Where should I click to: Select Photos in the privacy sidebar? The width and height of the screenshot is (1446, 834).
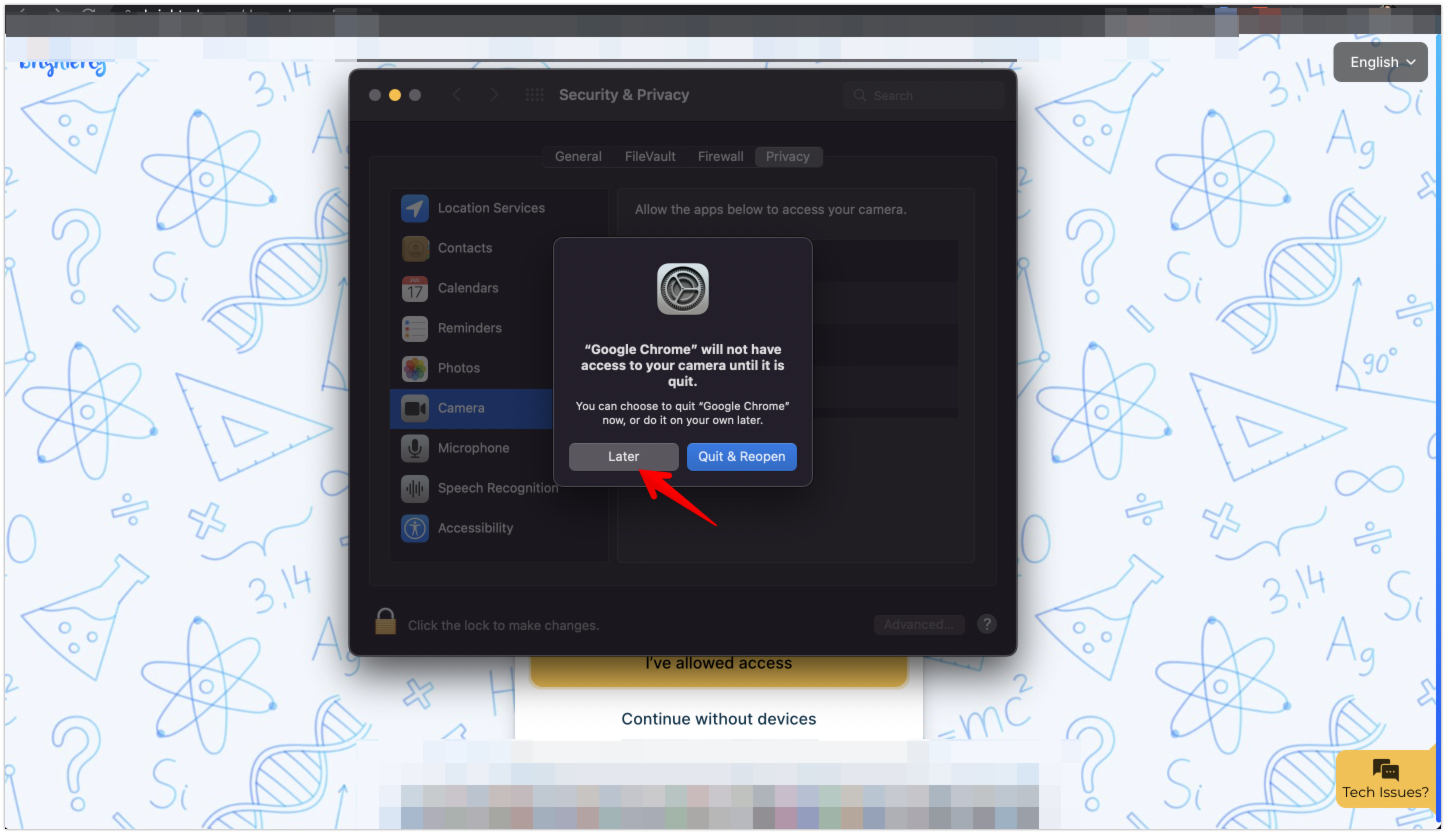click(498, 368)
